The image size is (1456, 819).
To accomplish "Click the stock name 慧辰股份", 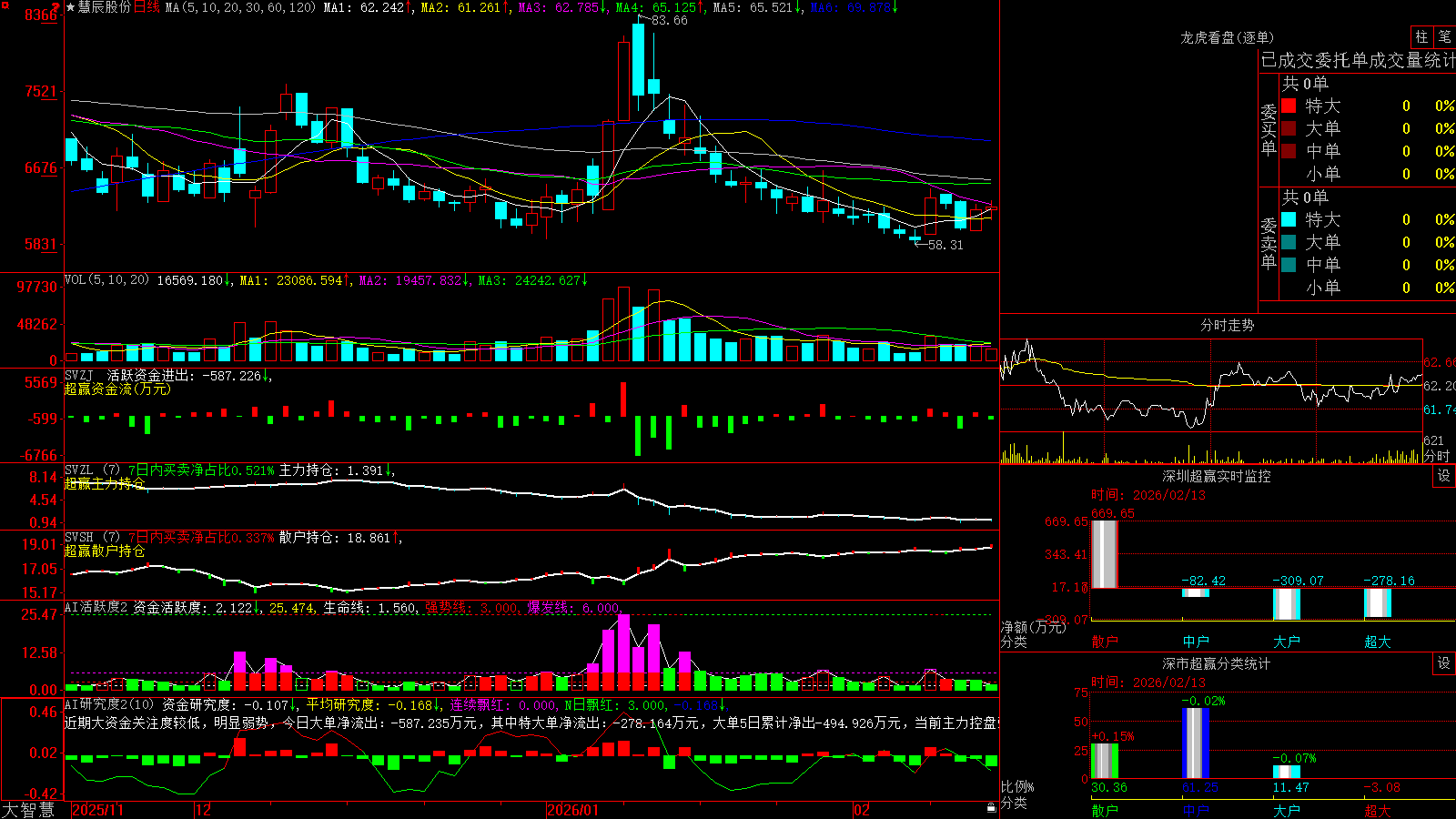I will [105, 7].
